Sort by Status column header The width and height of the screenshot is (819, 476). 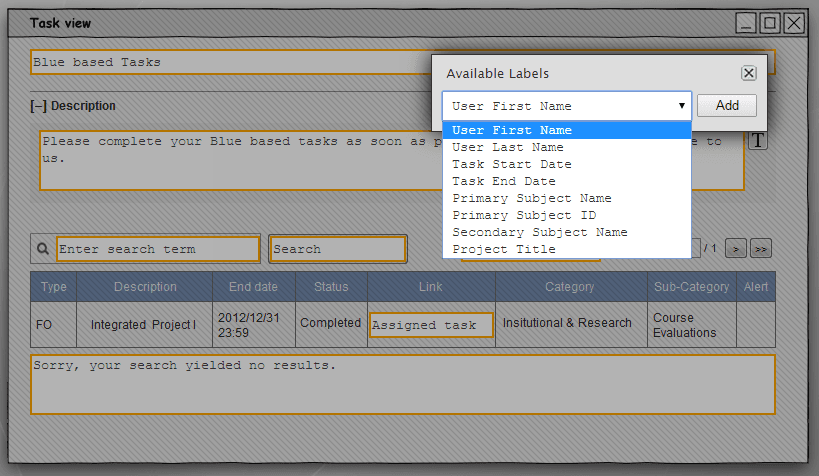(331, 287)
